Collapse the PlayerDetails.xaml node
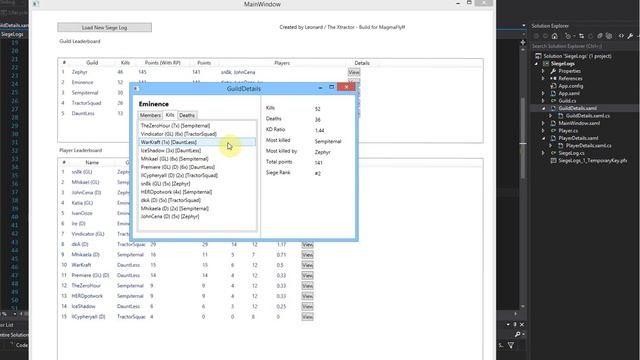640x360 pixels. [x=543, y=138]
